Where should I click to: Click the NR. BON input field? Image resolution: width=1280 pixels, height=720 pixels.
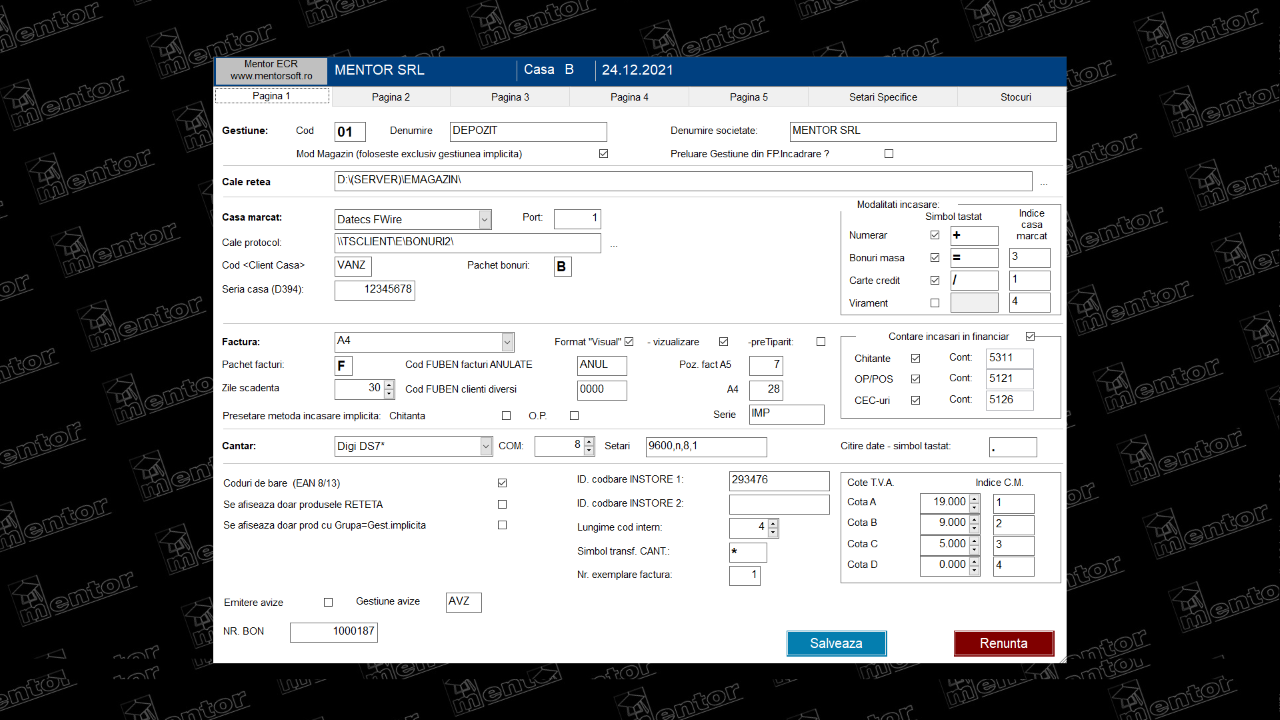[334, 632]
